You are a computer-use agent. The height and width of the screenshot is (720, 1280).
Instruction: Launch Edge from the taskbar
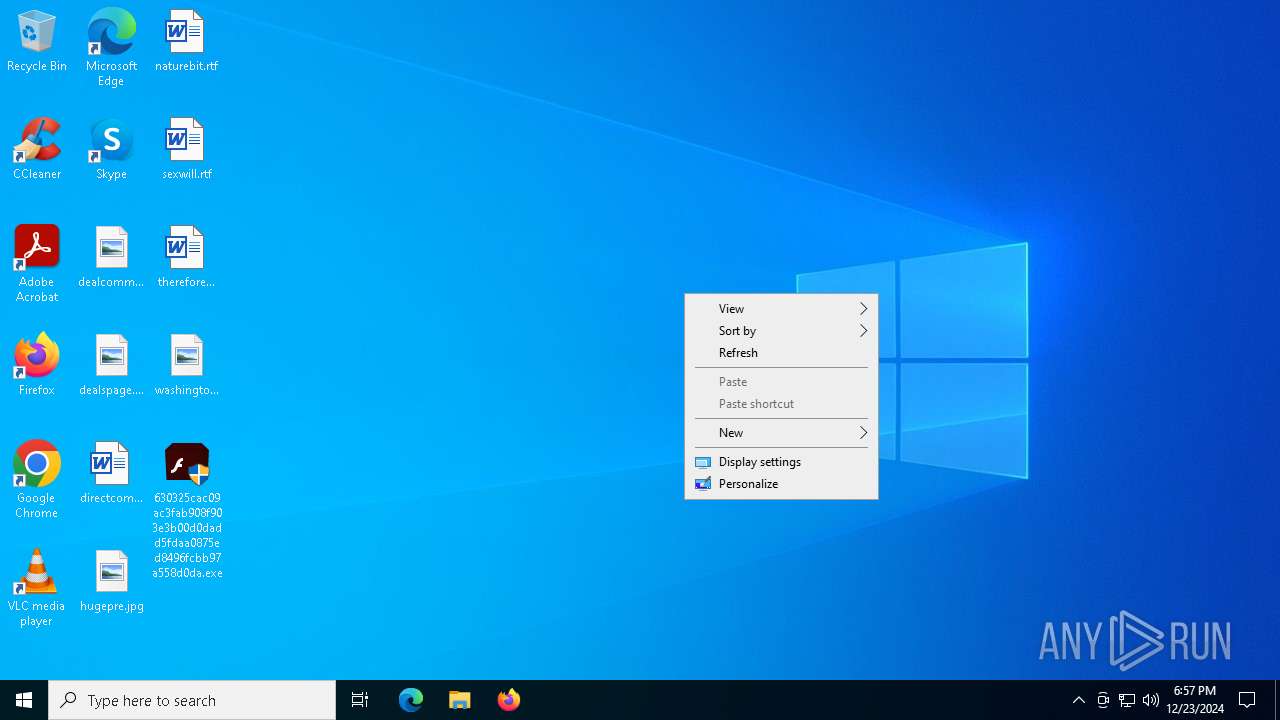pyautogui.click(x=411, y=700)
